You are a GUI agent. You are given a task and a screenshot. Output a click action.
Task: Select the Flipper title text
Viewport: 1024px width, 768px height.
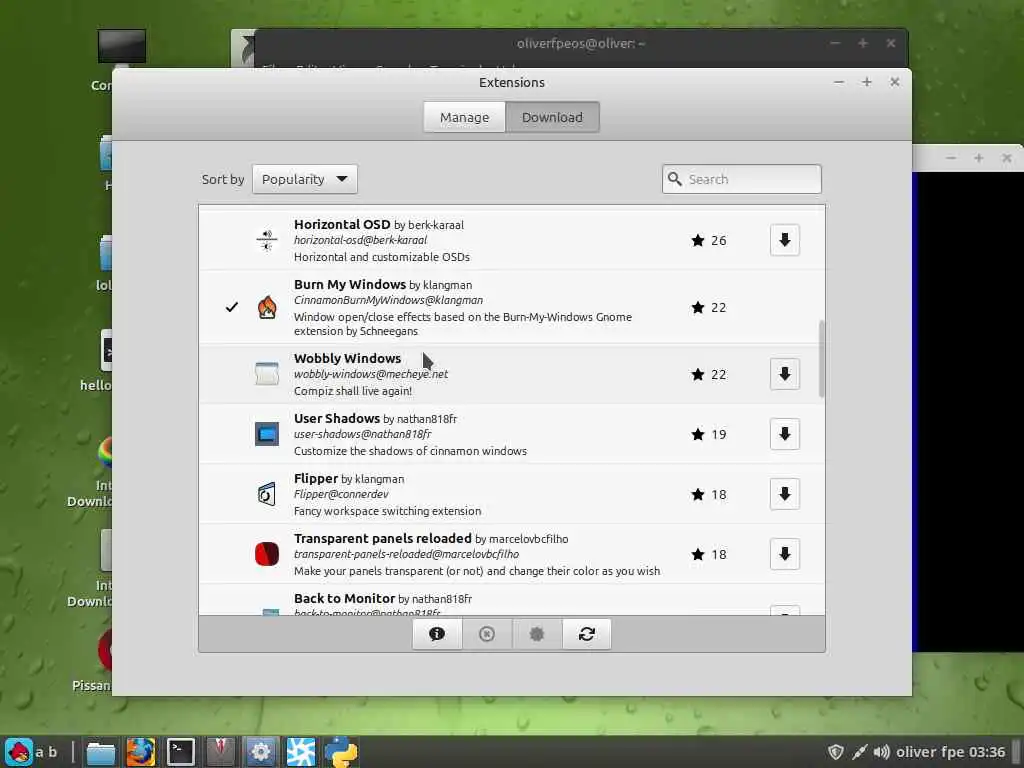pos(316,479)
